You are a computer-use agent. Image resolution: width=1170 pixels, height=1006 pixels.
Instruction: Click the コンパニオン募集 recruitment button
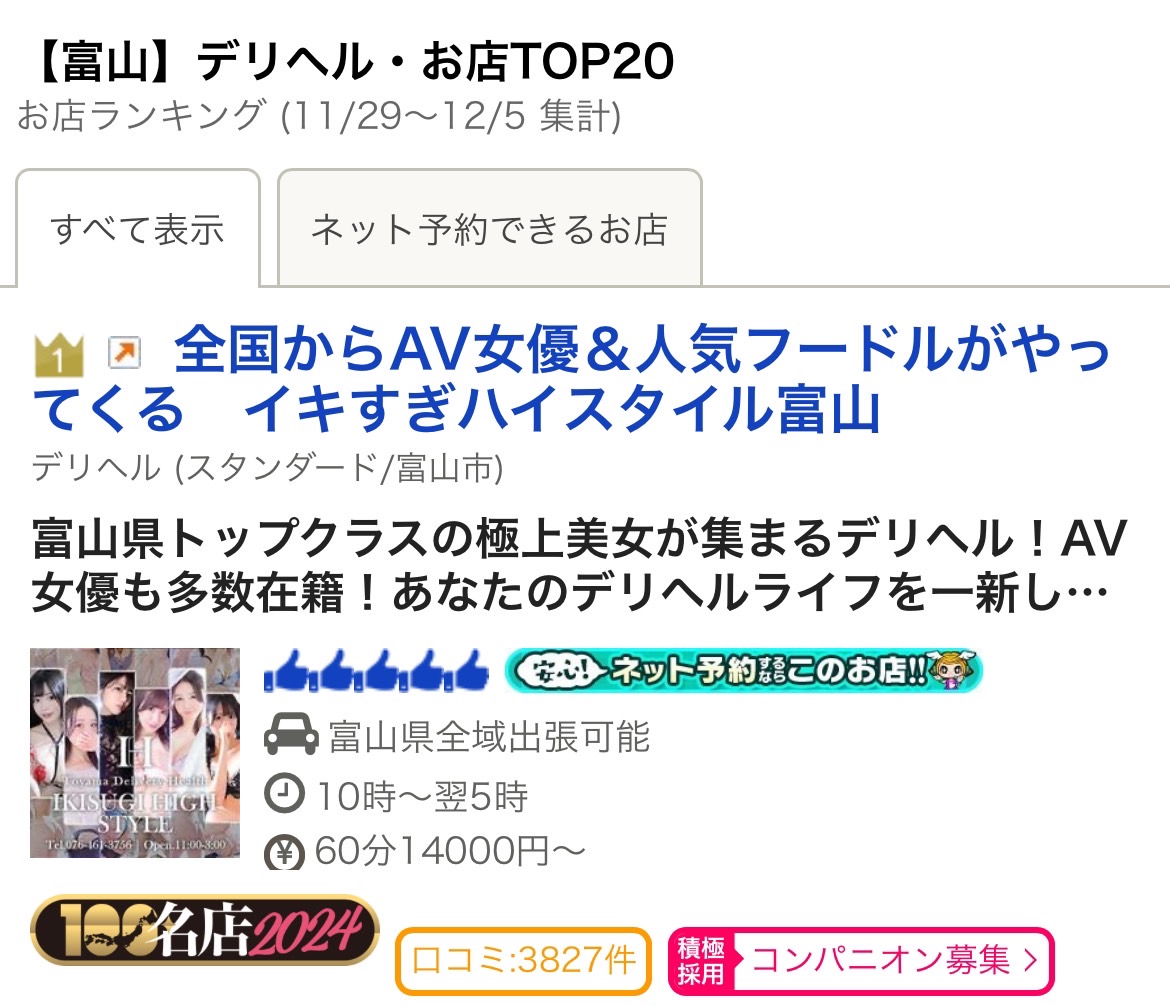coord(861,960)
